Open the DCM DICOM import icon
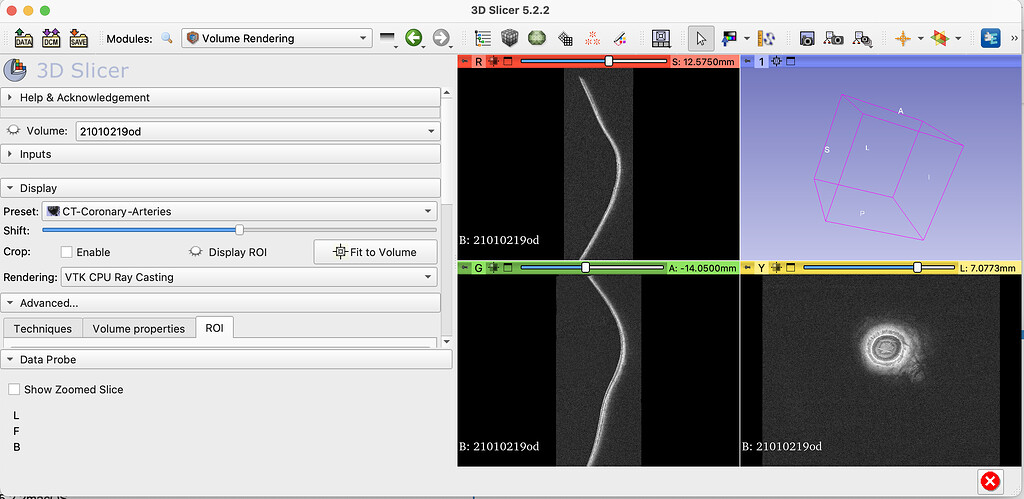 click(x=51, y=38)
